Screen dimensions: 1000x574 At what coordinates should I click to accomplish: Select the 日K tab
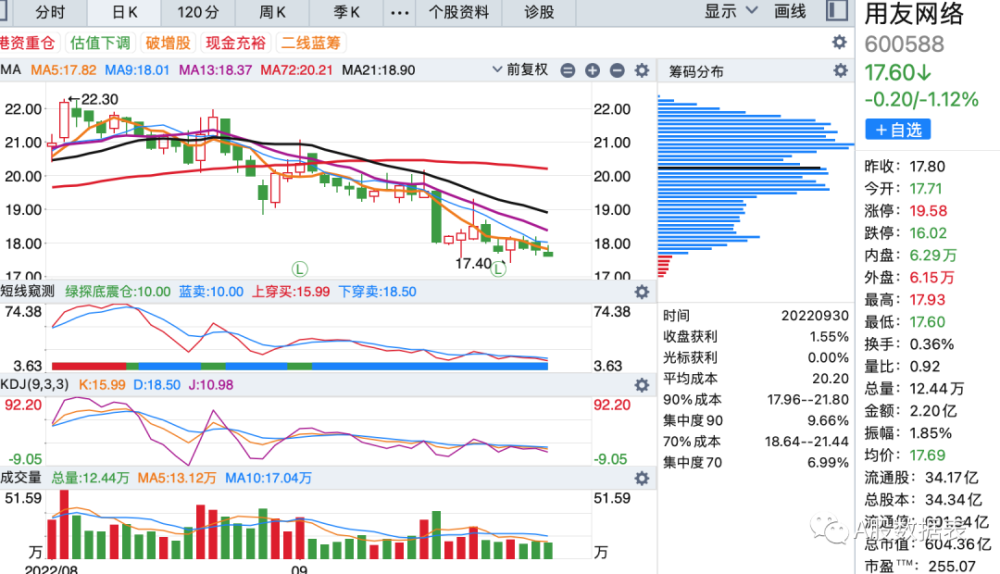click(x=124, y=12)
